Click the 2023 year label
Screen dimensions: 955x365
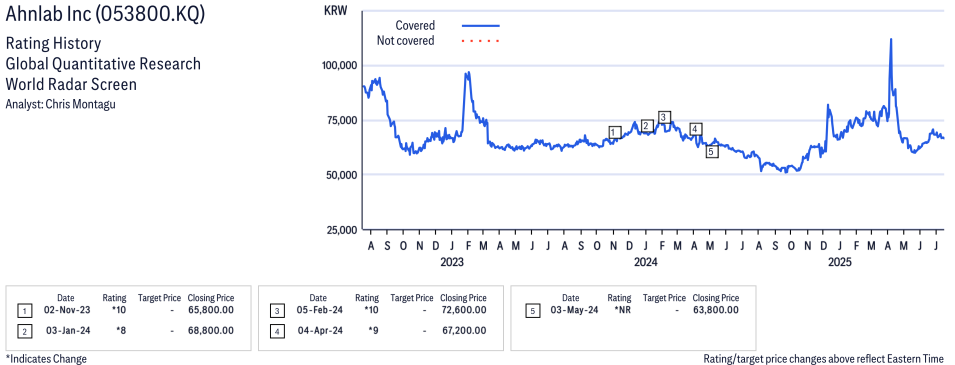(452, 263)
